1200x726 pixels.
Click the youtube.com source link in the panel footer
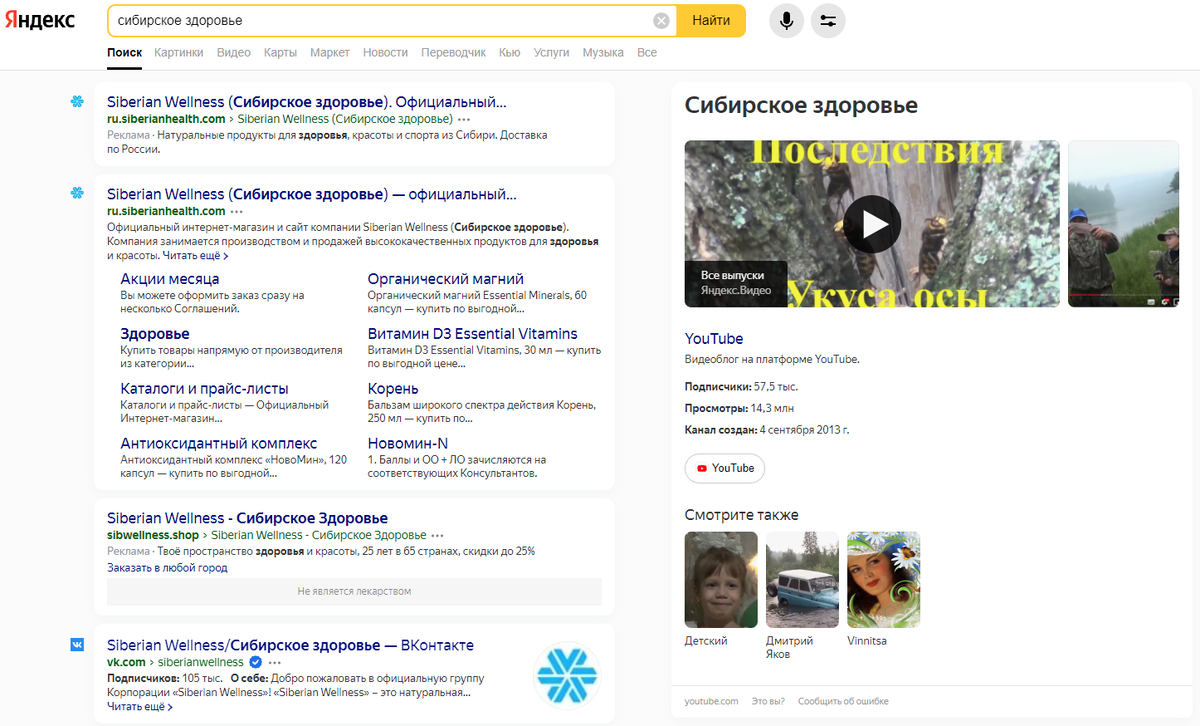point(711,701)
